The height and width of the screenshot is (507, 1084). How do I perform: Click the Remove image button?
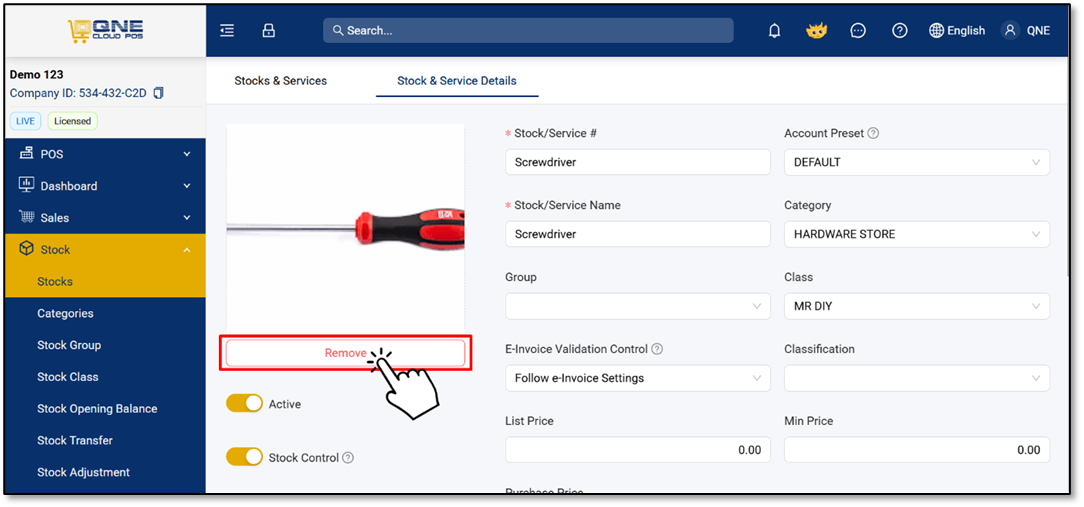[x=346, y=353]
